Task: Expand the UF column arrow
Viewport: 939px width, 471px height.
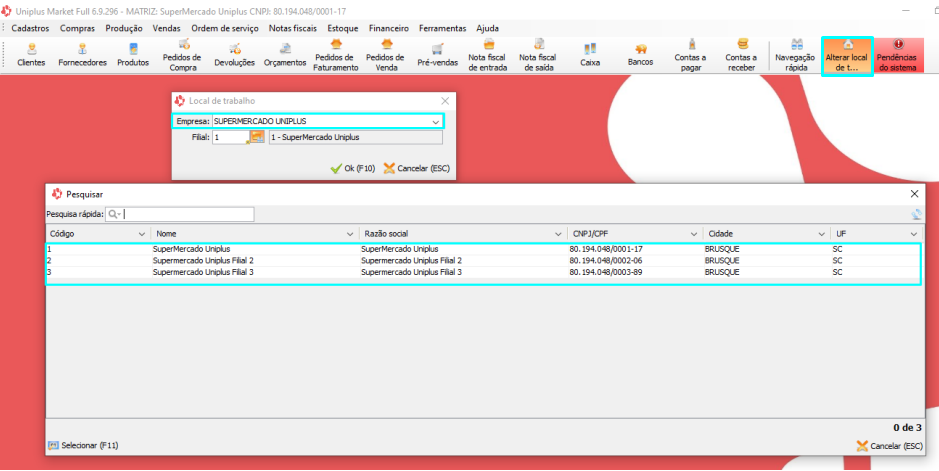Action: (x=914, y=234)
